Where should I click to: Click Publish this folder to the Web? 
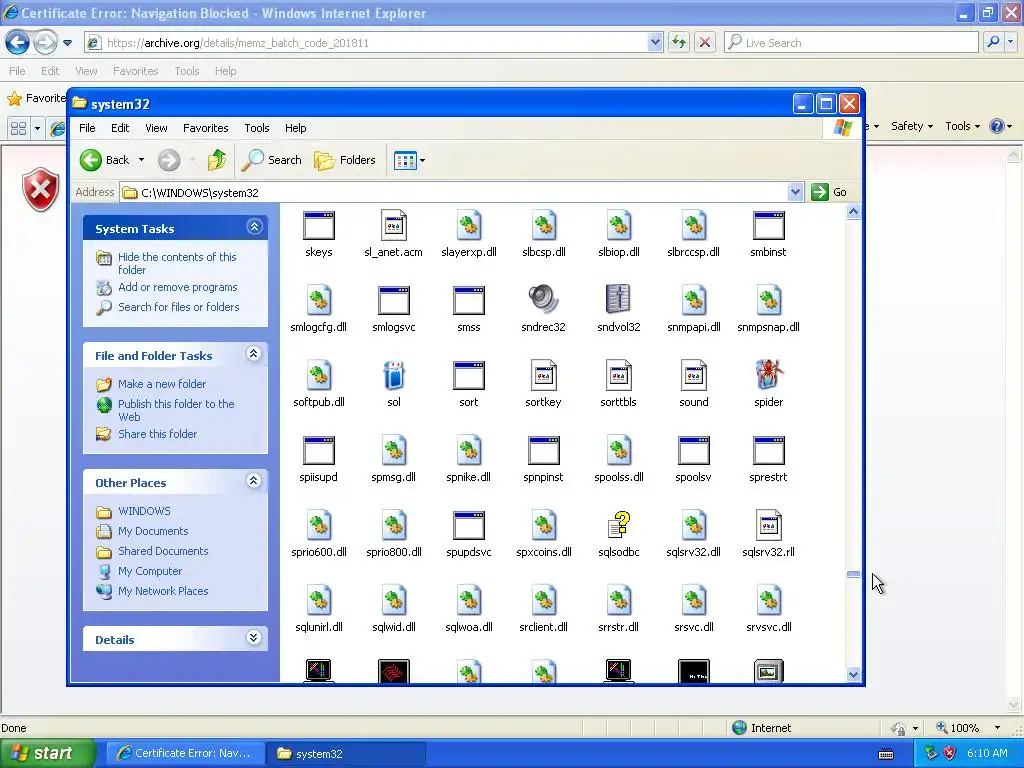click(176, 410)
